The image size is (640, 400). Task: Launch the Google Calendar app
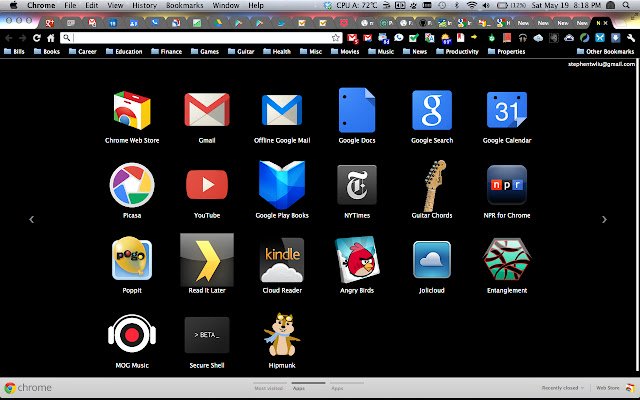507,110
